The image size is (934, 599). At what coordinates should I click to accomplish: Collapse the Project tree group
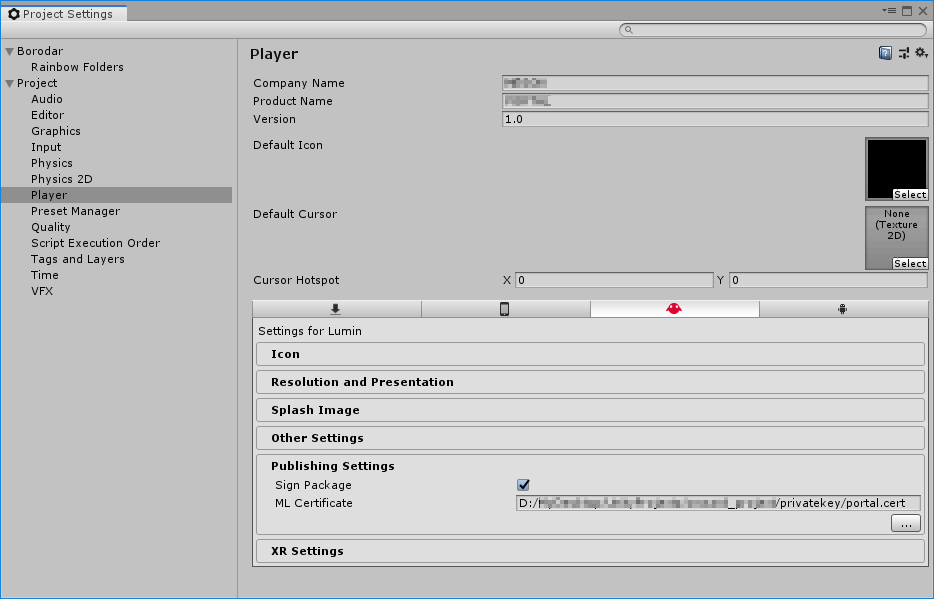pyautogui.click(x=9, y=83)
